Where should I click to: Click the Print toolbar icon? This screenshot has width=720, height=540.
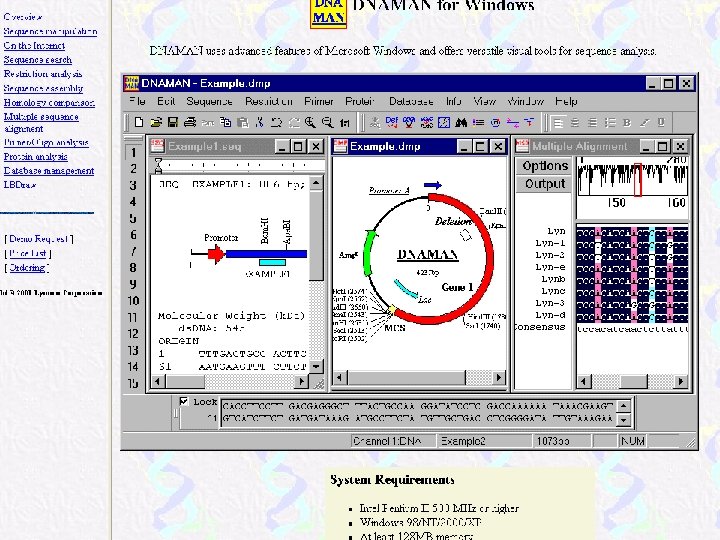190,122
